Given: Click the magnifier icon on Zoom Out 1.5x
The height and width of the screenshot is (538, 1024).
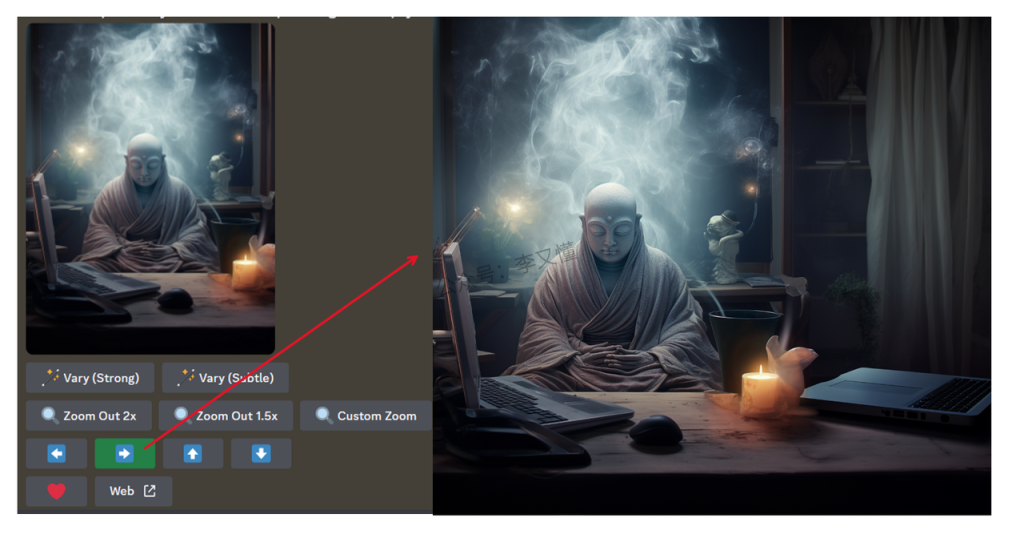Looking at the screenshot, I should point(182,416).
